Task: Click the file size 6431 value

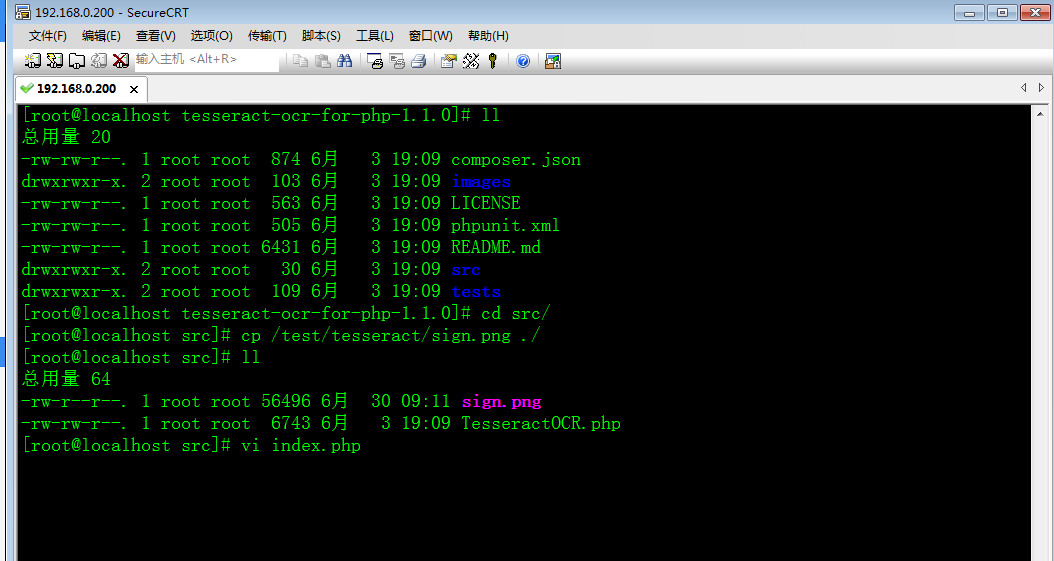Action: point(280,247)
